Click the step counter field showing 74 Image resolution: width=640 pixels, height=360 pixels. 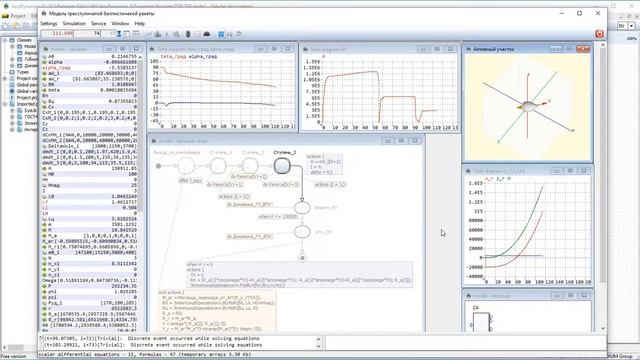click(87, 33)
